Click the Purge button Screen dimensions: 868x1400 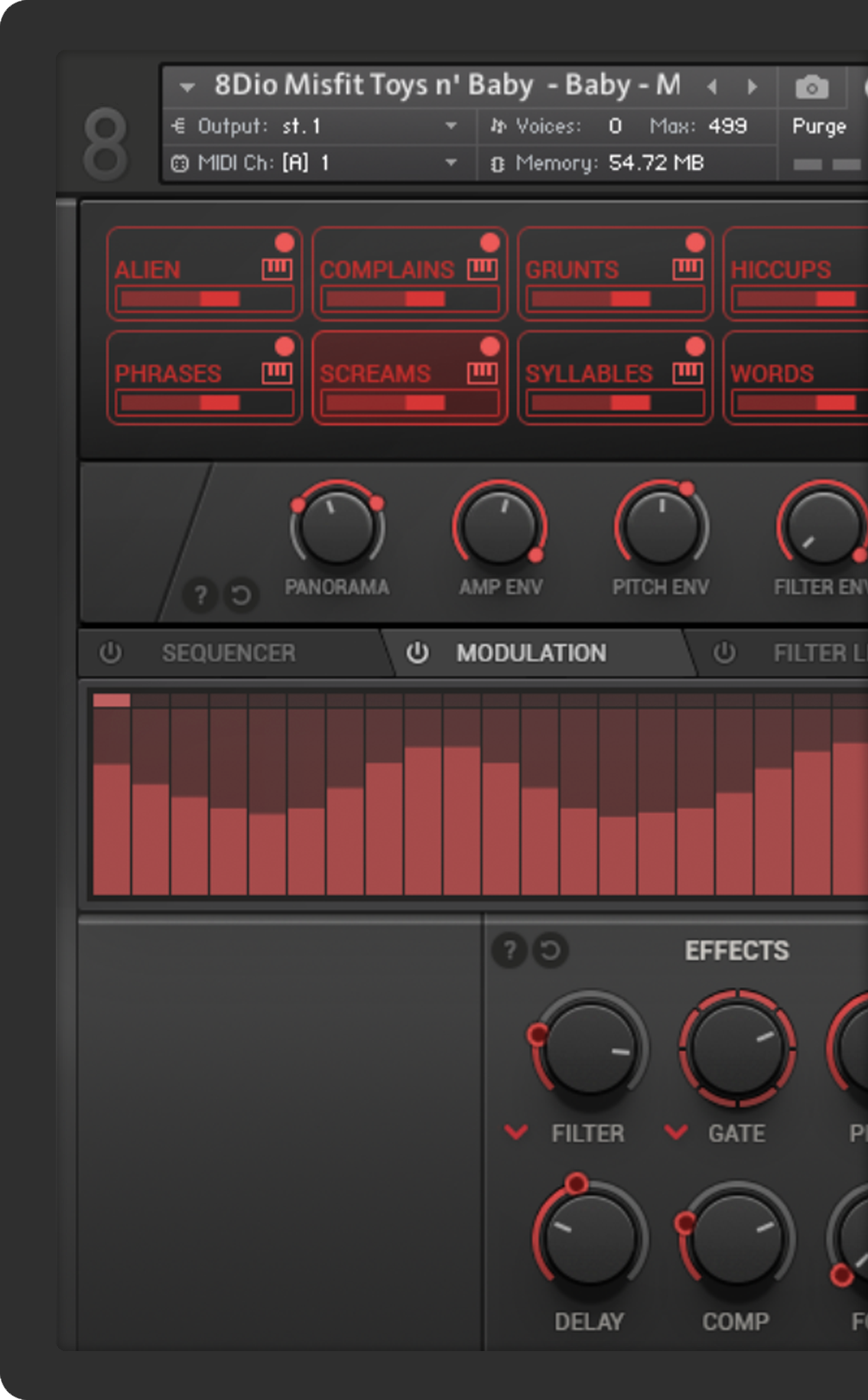point(819,125)
